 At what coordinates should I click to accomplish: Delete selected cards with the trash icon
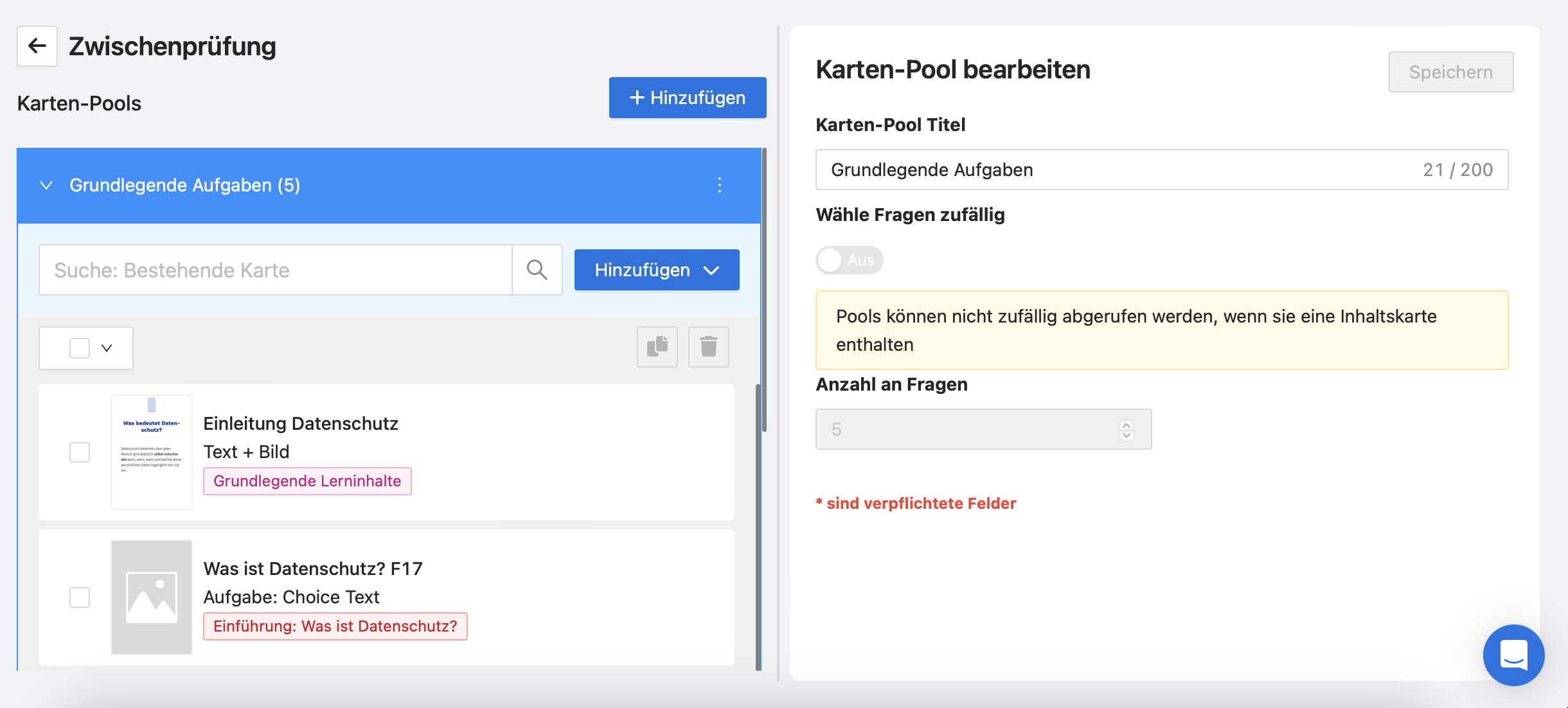coord(708,347)
